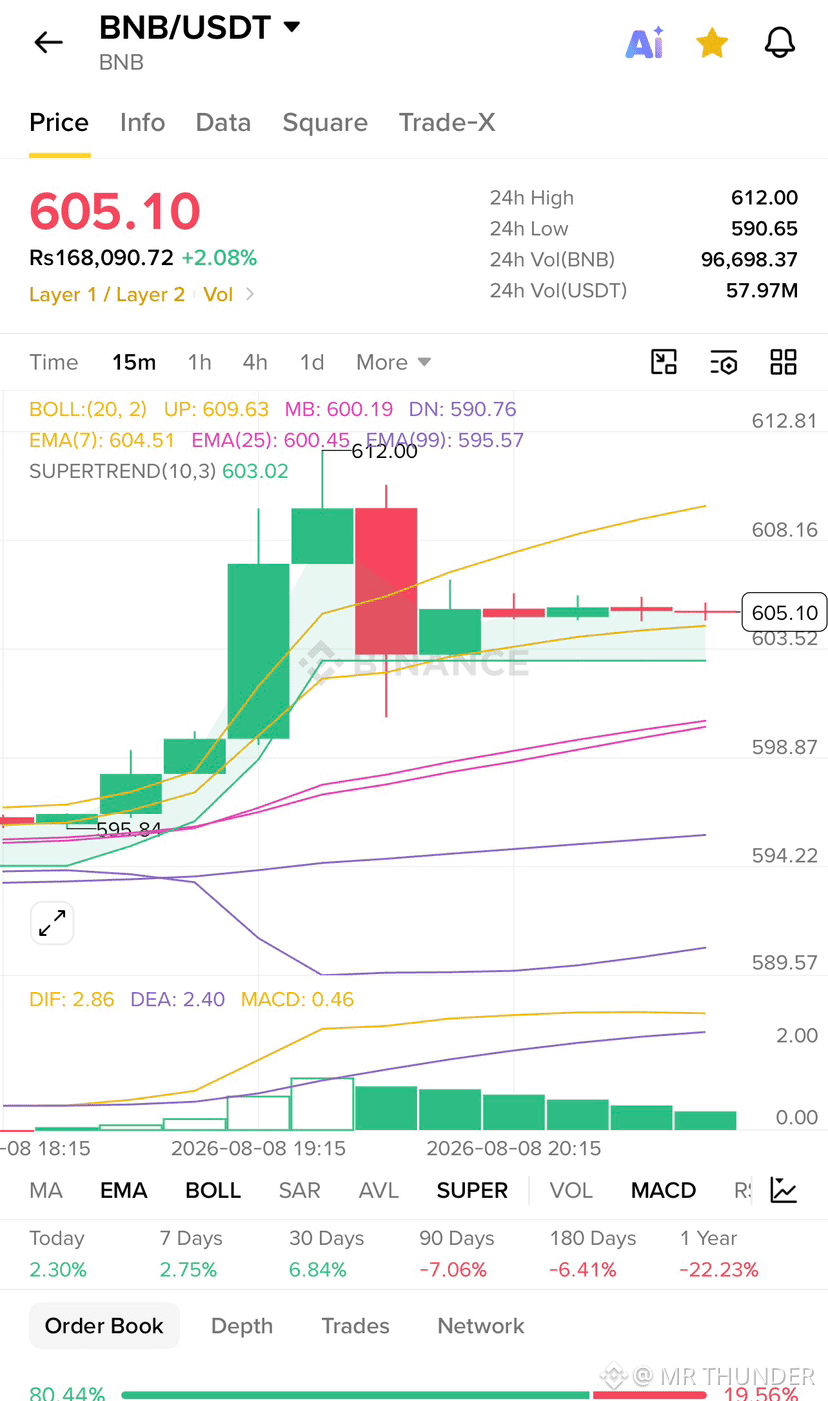The height and width of the screenshot is (1401, 828).
Task: Select the Time chart interval
Action: (54, 362)
